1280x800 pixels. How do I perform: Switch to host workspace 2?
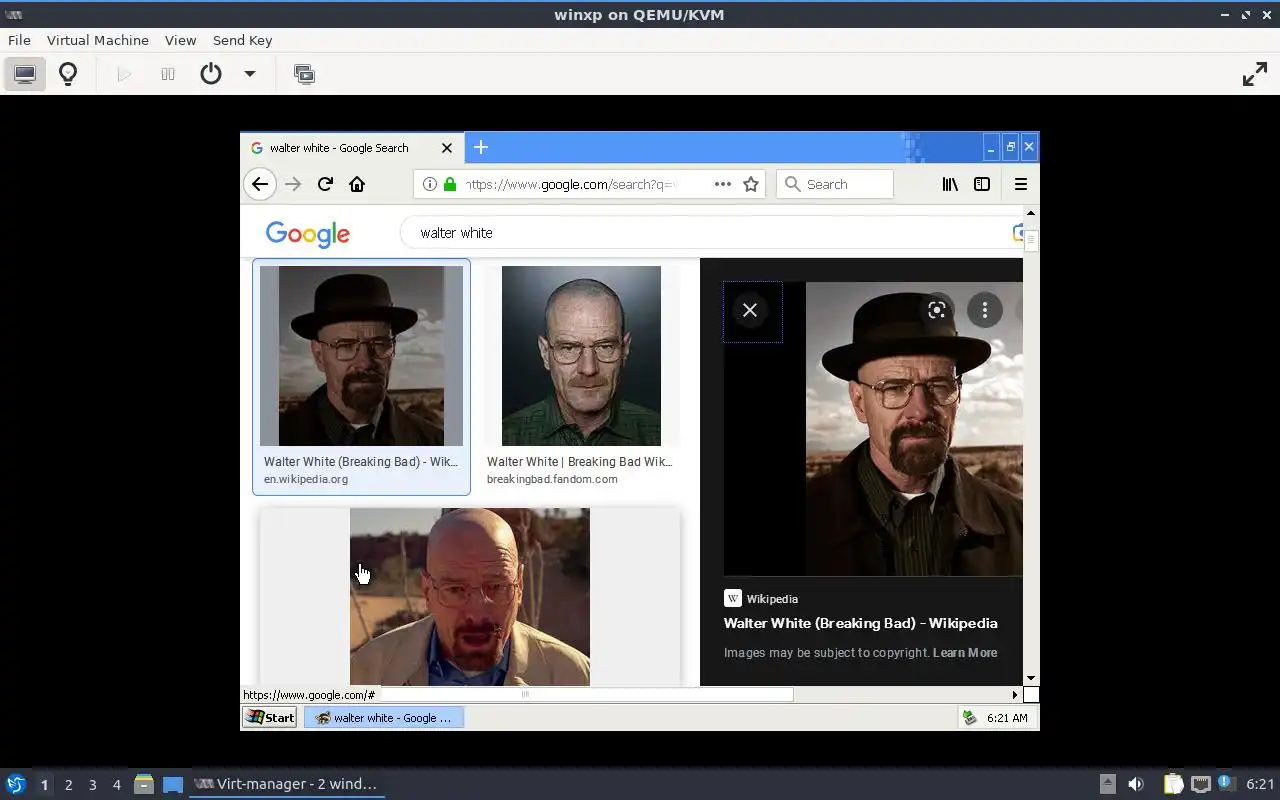pos(68,785)
